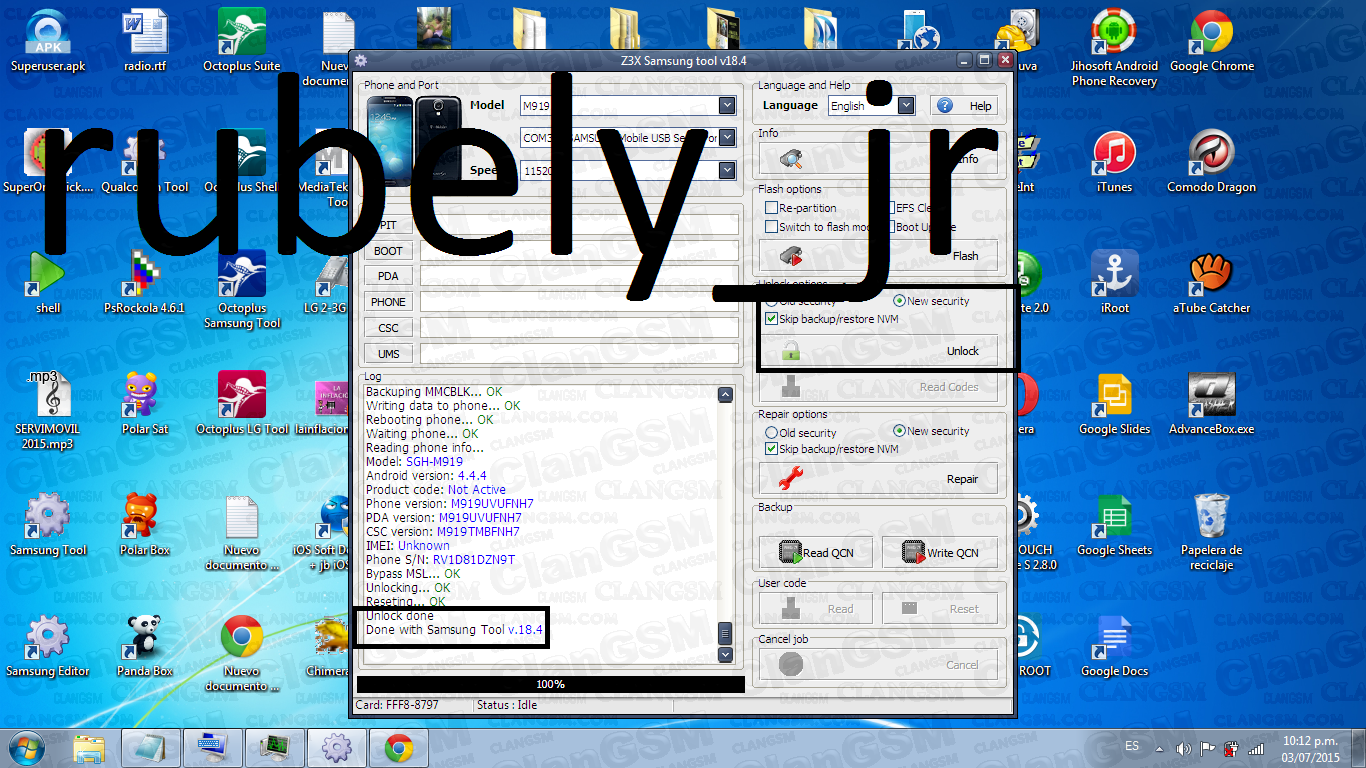
Task: Click the ES language indicator
Action: click(1132, 746)
